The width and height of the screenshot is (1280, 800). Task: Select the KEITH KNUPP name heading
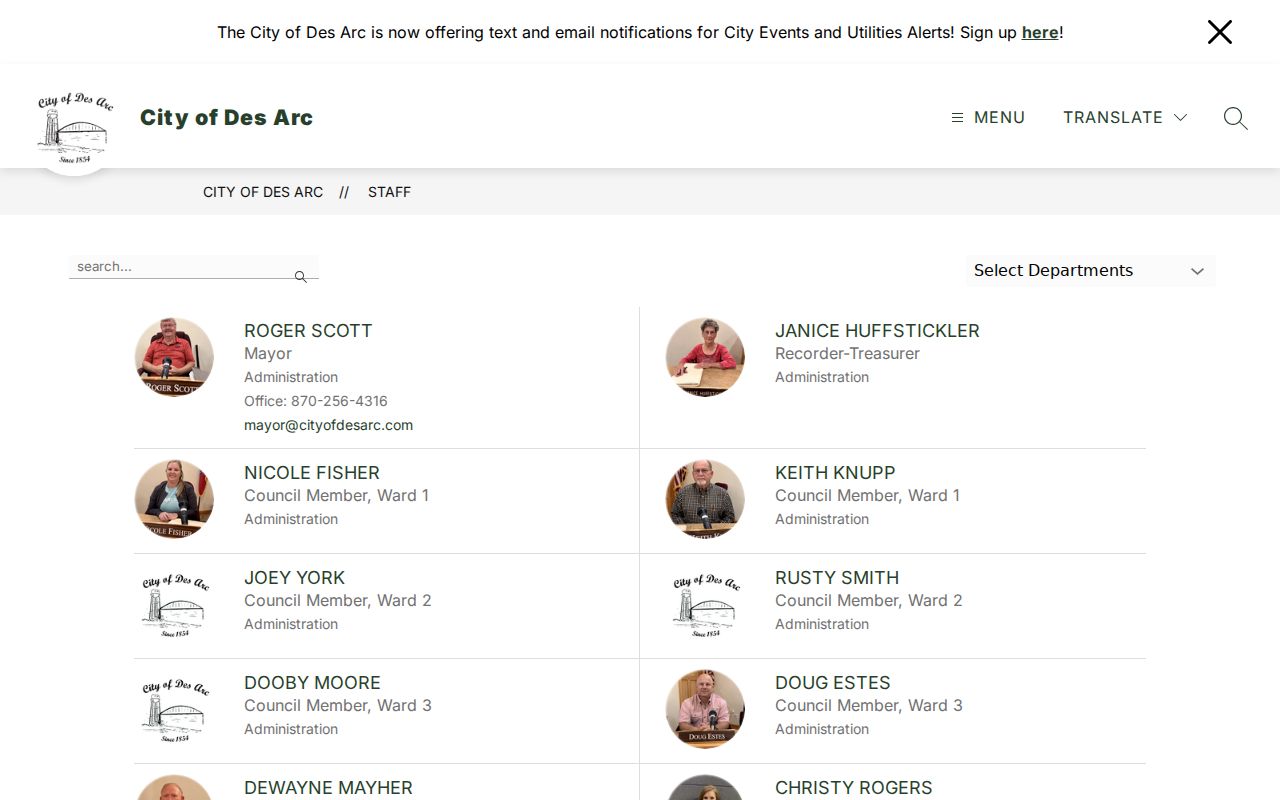835,473
